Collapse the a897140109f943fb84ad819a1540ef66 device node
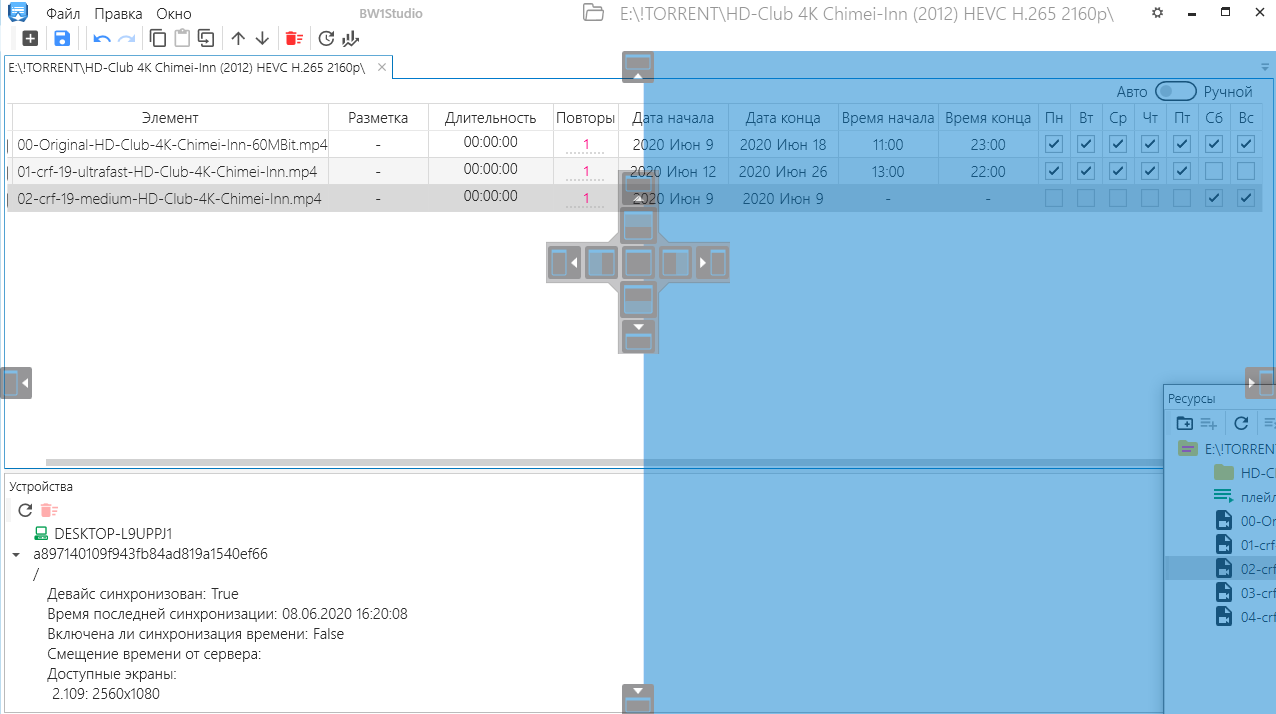The image size is (1276, 714). pos(16,554)
